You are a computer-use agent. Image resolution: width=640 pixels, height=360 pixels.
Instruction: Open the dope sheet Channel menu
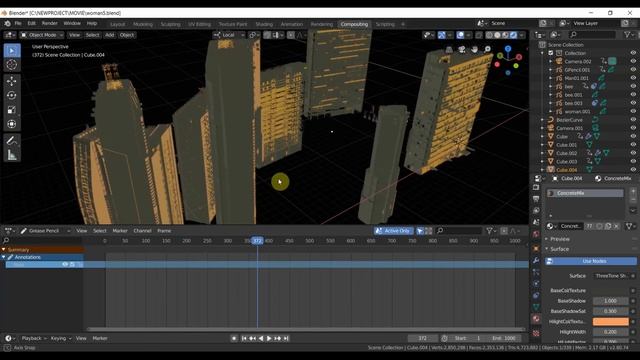(142, 231)
